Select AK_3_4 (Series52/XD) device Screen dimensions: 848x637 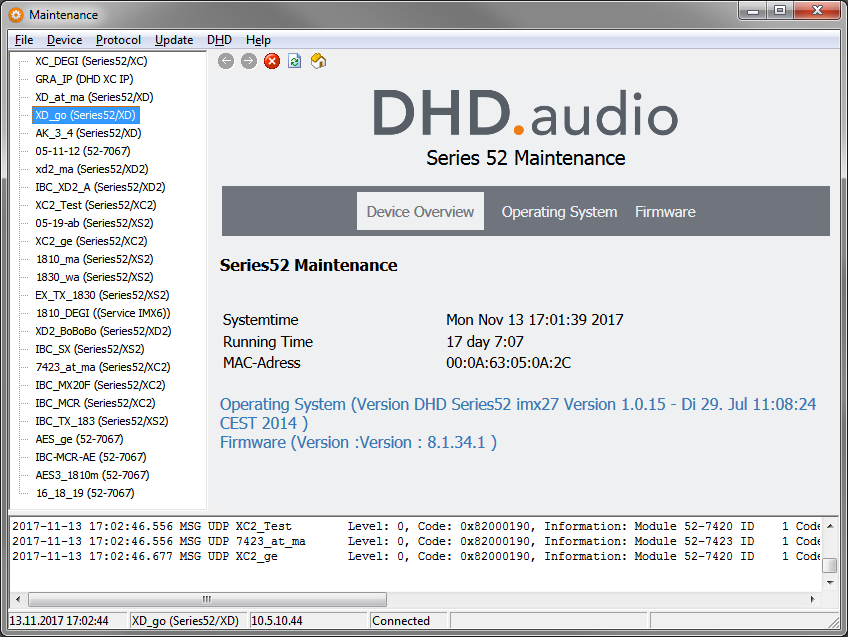pos(88,133)
